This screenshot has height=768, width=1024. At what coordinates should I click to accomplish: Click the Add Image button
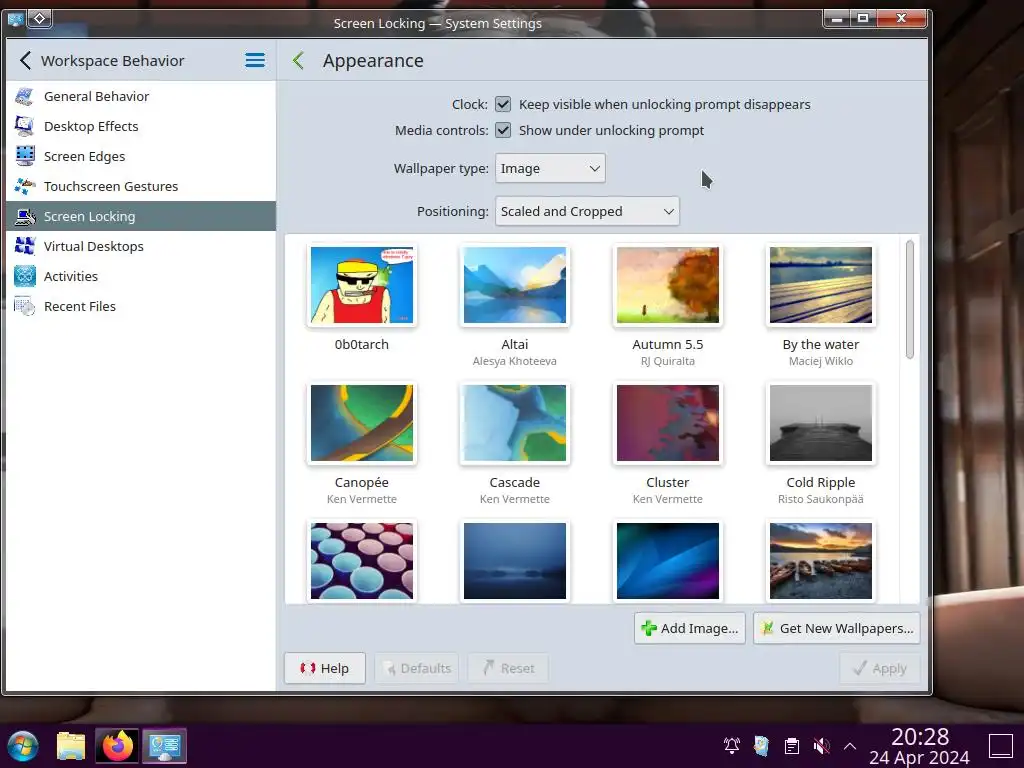690,628
